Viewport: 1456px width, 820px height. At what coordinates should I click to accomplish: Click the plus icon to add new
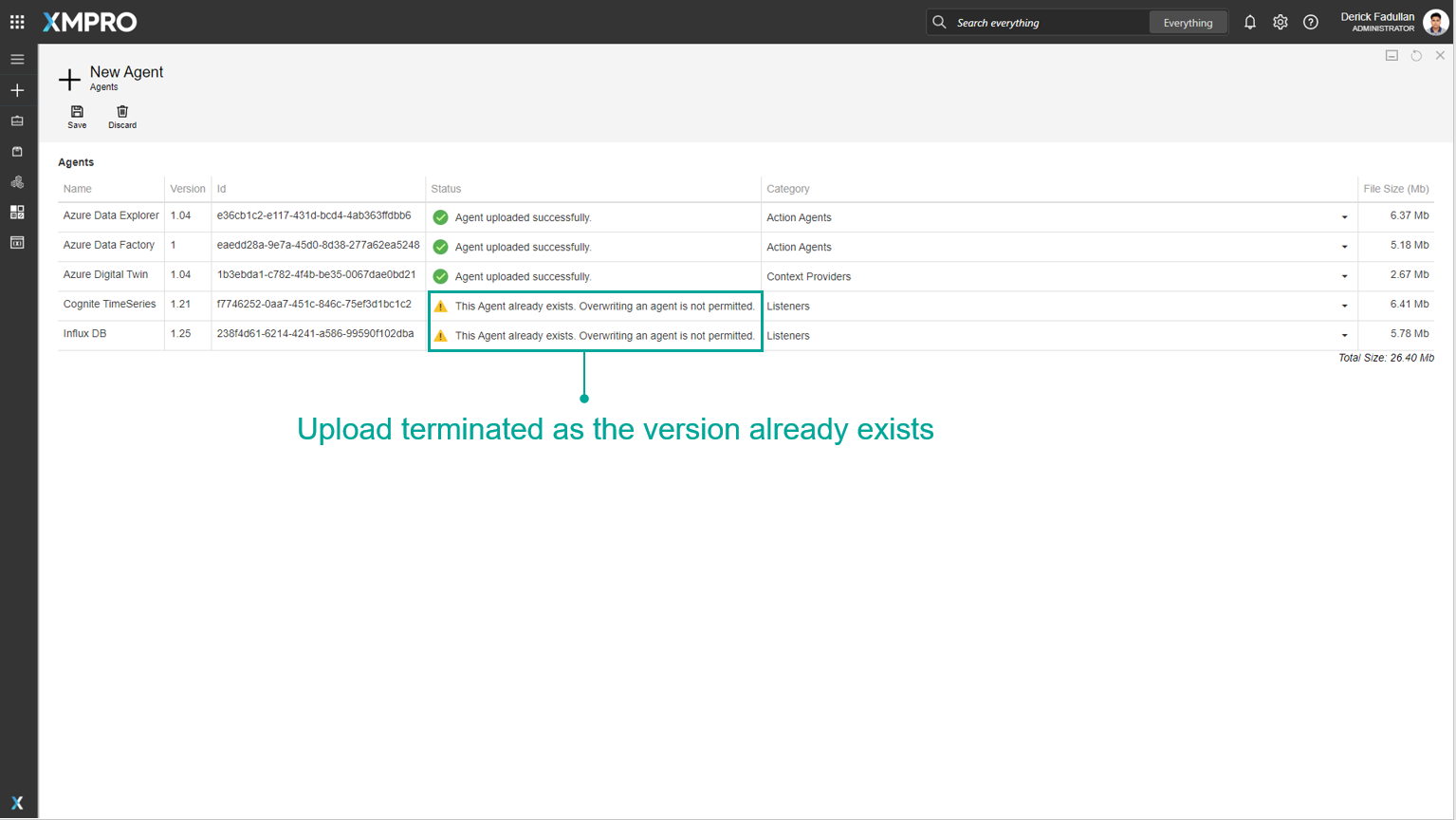(x=17, y=90)
